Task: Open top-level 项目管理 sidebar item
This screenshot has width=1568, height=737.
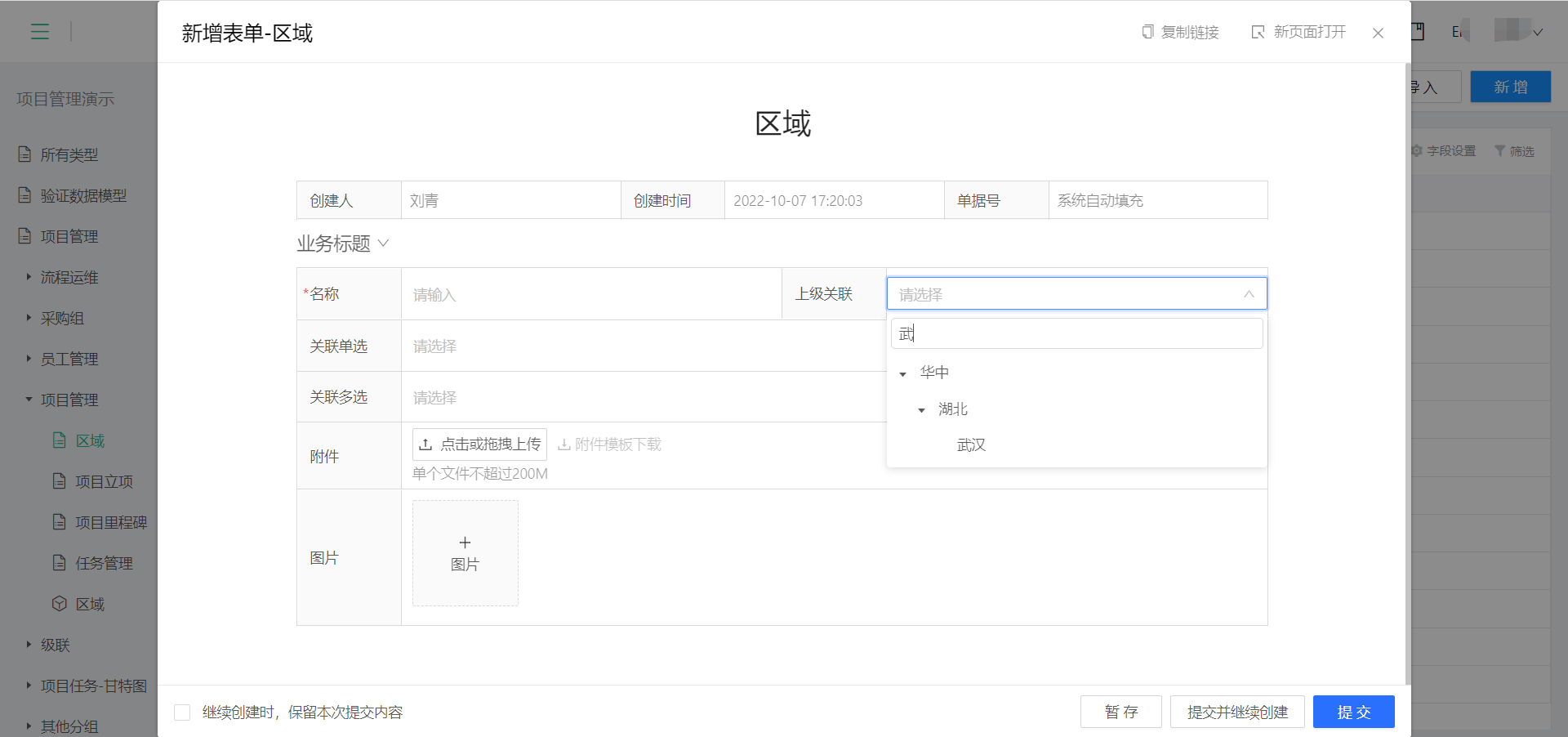Action: click(69, 236)
